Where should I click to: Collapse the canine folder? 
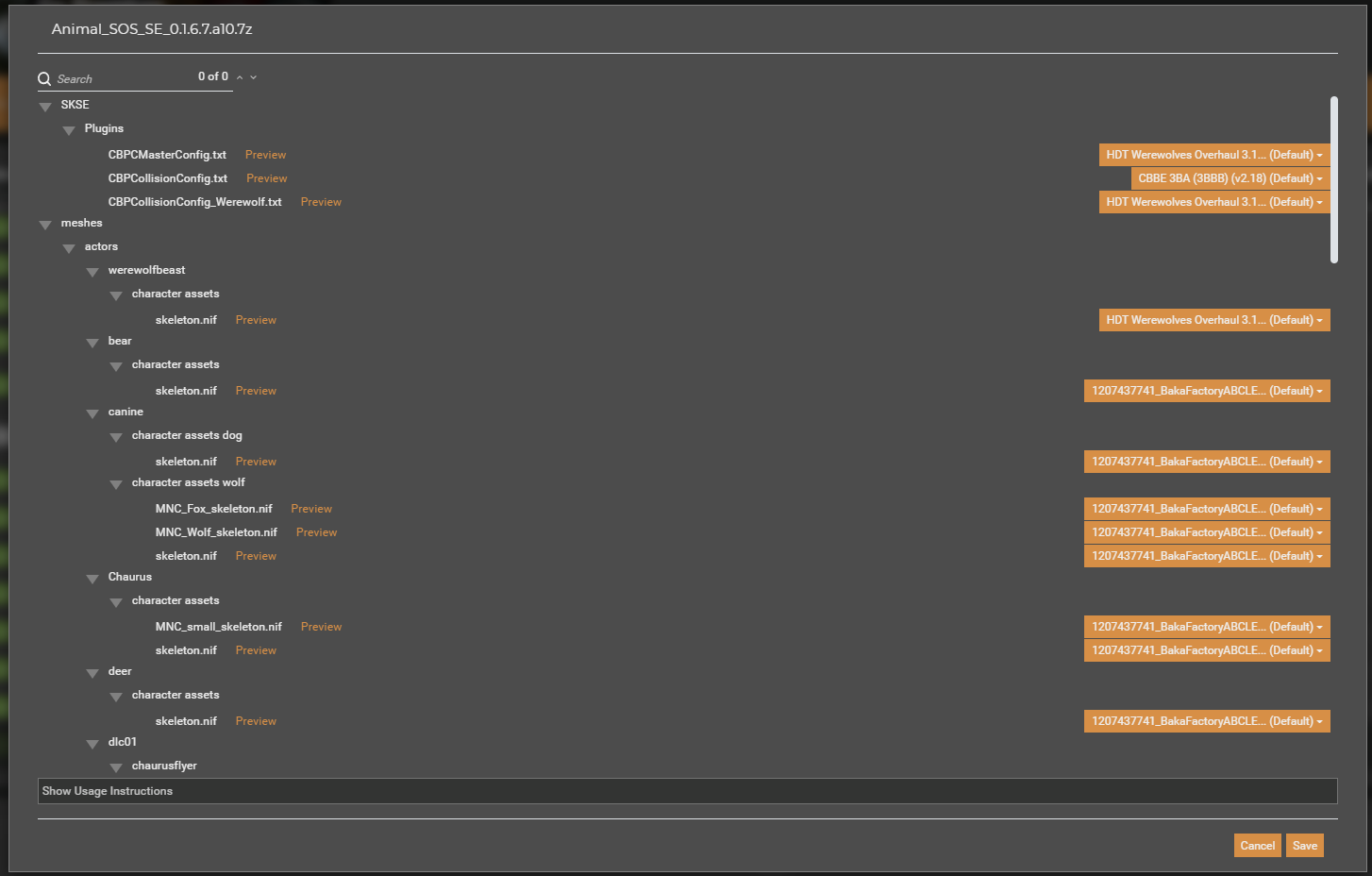tap(92, 413)
